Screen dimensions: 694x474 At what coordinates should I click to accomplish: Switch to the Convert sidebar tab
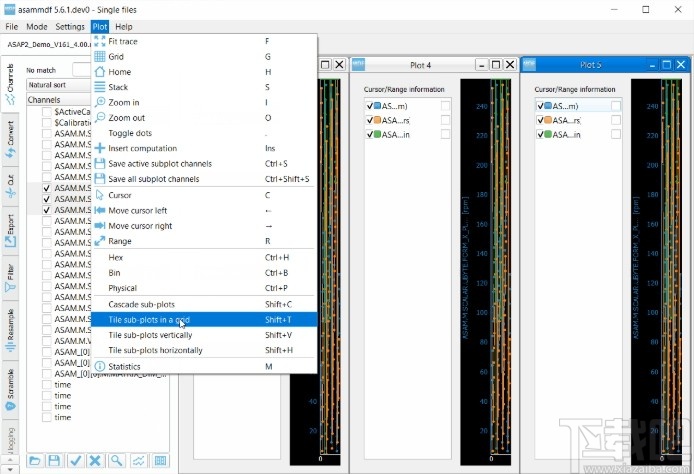coord(10,140)
